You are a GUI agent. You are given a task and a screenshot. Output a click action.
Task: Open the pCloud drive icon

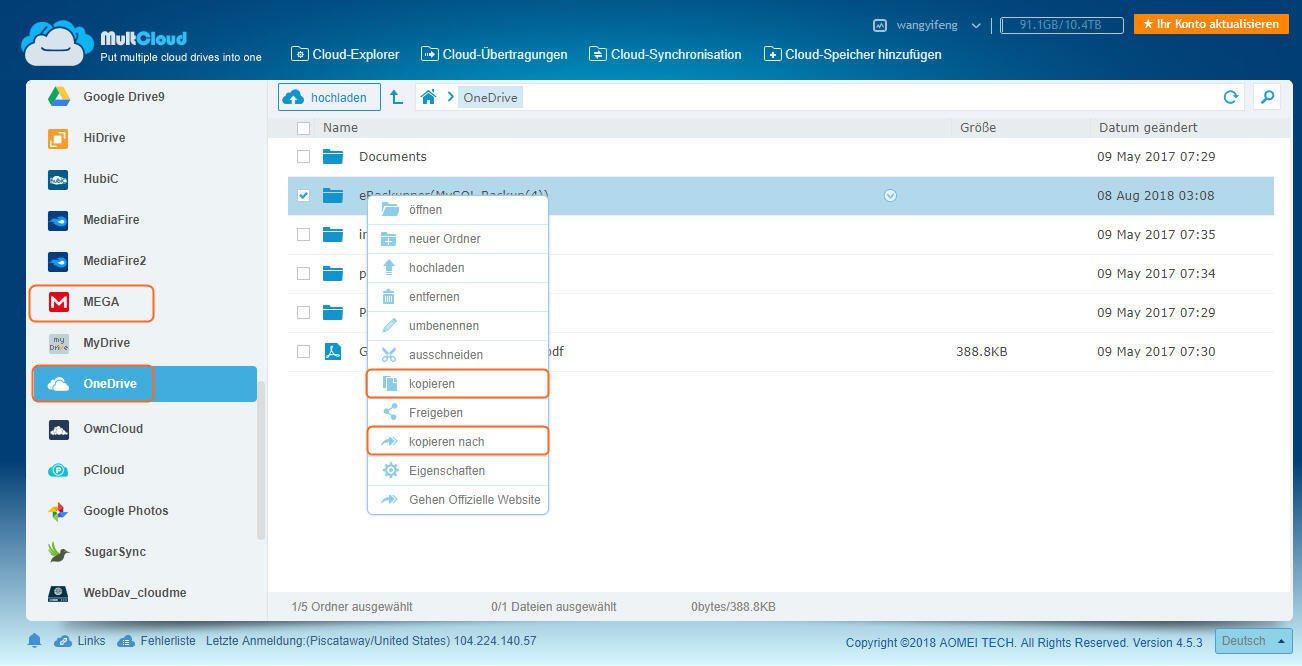[x=58, y=470]
